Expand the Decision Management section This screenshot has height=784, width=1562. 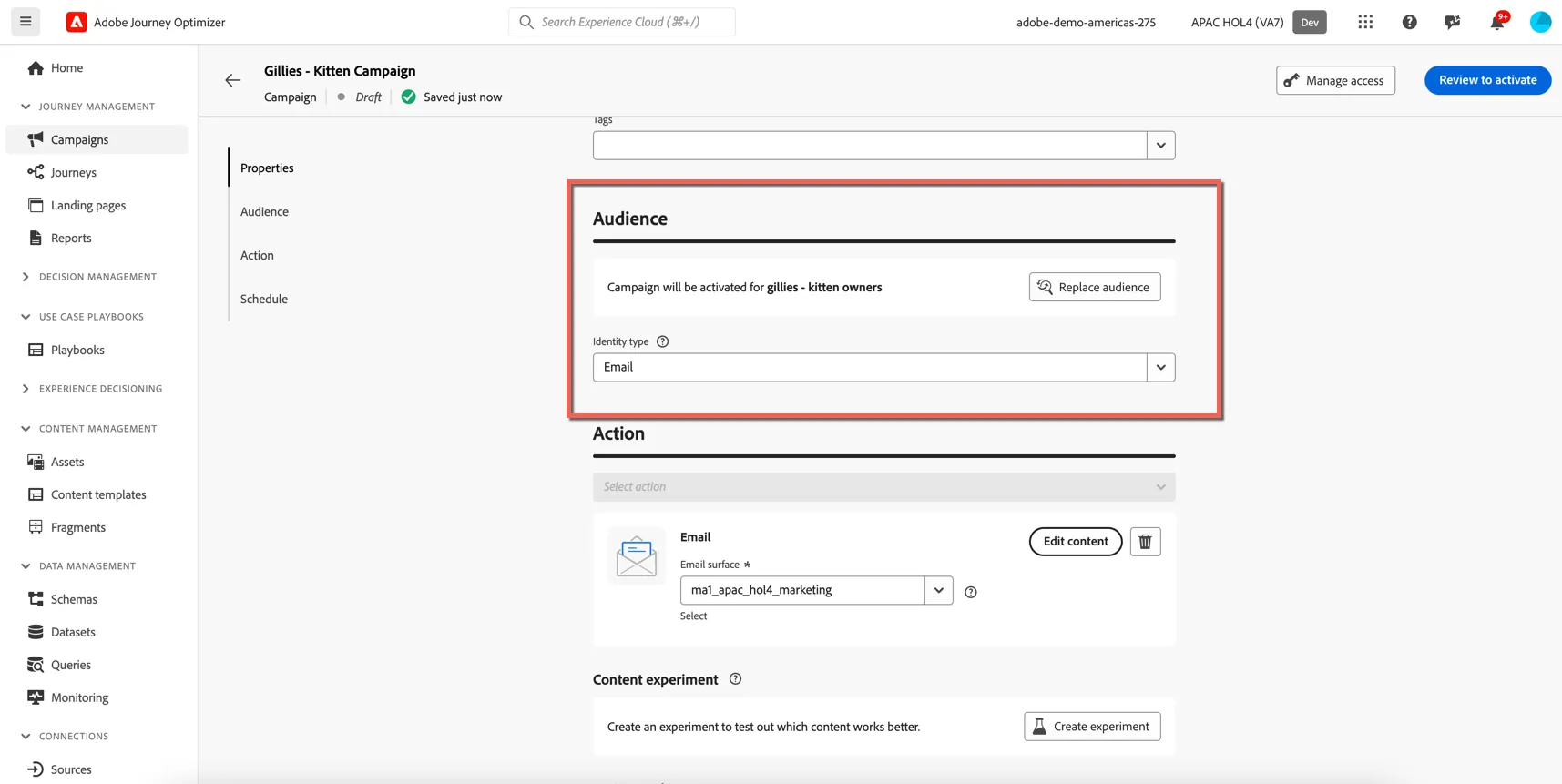tap(26, 277)
